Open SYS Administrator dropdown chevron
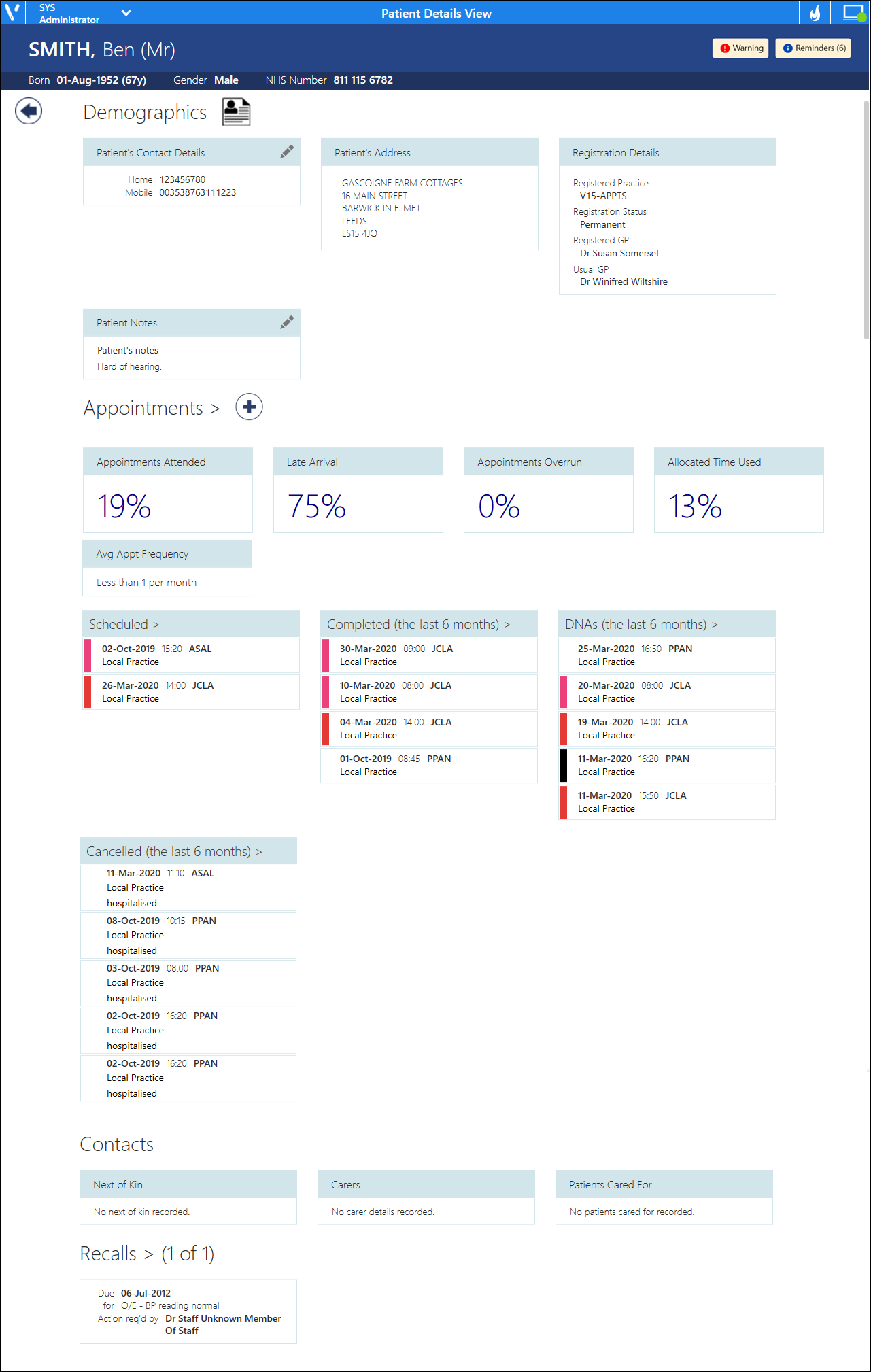 126,13
